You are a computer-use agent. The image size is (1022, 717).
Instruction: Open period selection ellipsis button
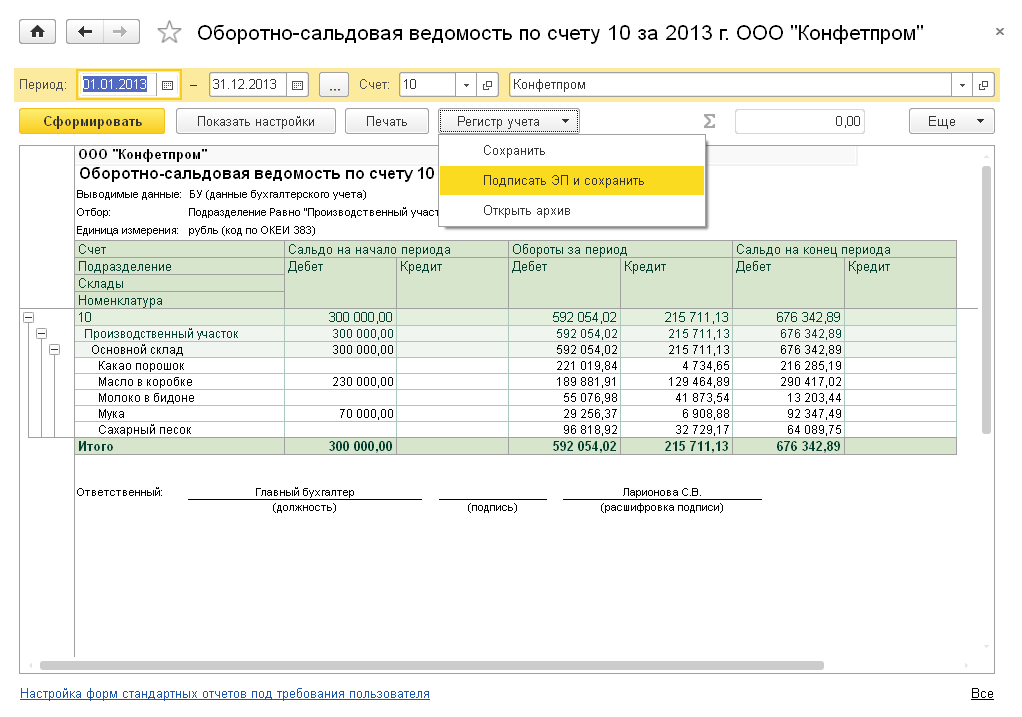point(334,85)
